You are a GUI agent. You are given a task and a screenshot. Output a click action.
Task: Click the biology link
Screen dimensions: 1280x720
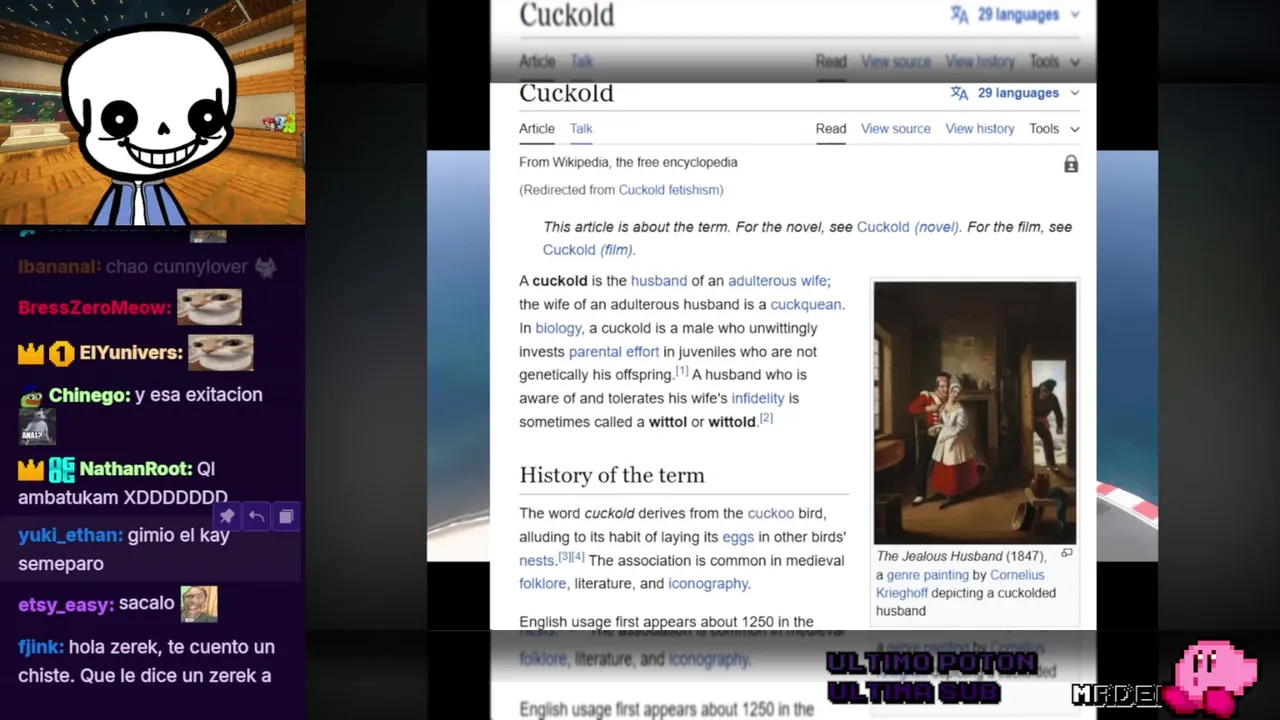558,328
